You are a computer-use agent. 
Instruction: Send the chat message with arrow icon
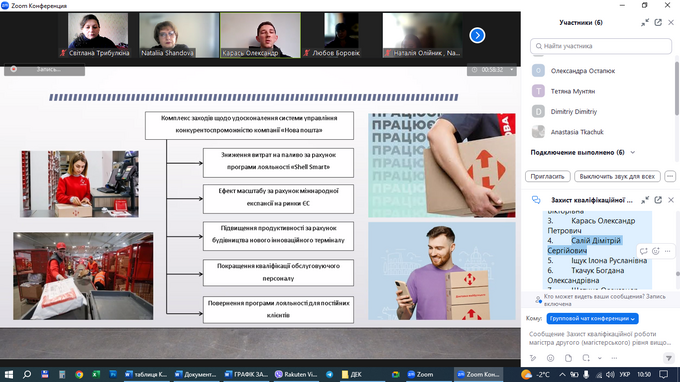[669, 358]
